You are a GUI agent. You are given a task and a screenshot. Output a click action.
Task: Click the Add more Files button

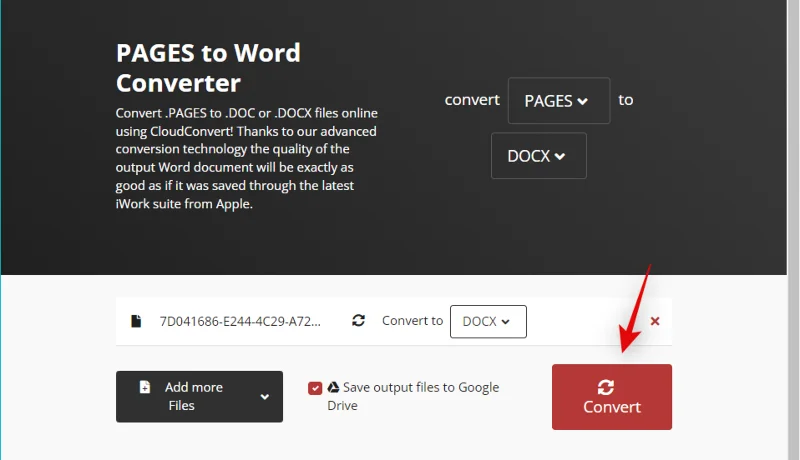[199, 396]
